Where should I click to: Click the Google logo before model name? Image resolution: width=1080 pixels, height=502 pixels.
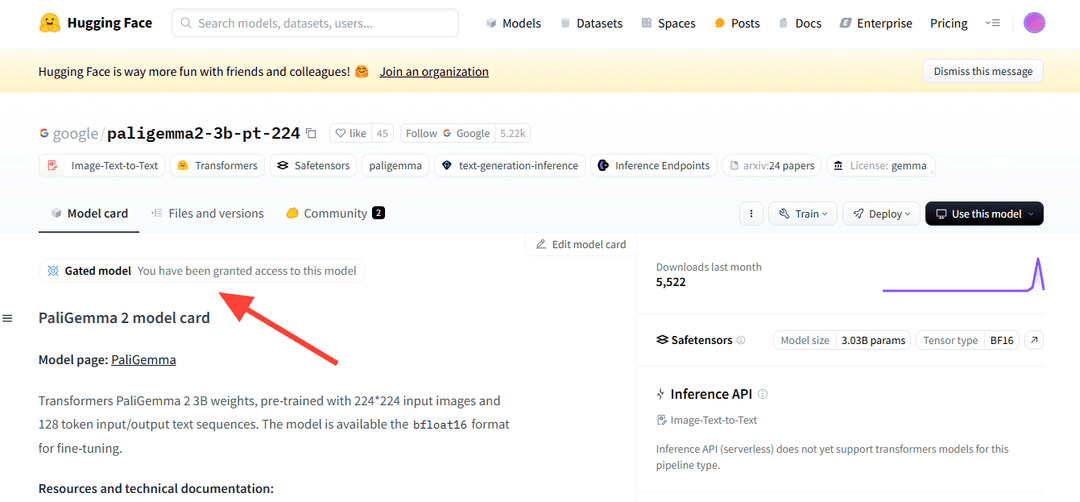[44, 134]
